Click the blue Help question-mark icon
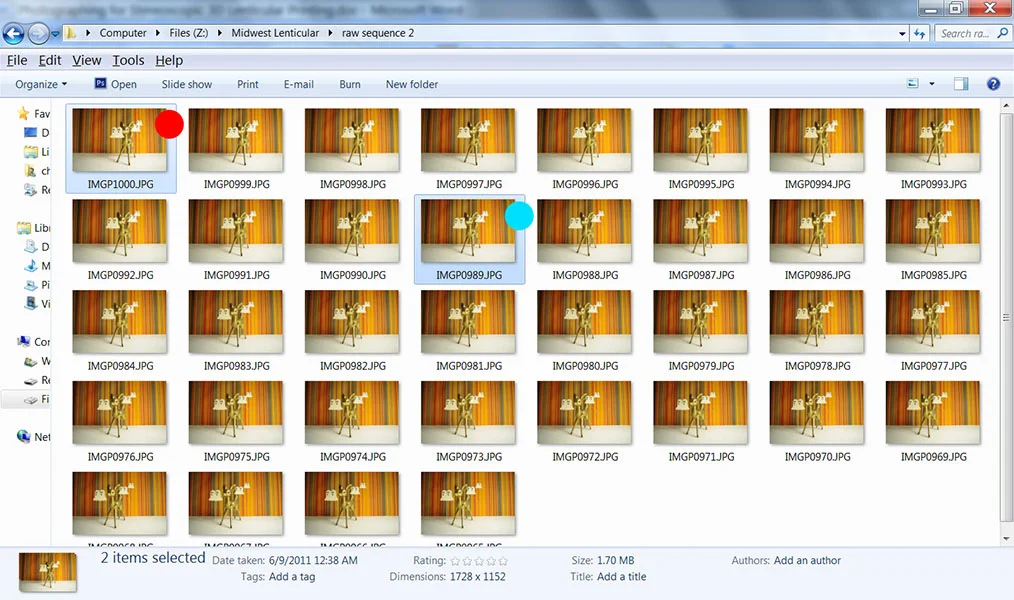Viewport: 1014px width, 600px height. (993, 84)
